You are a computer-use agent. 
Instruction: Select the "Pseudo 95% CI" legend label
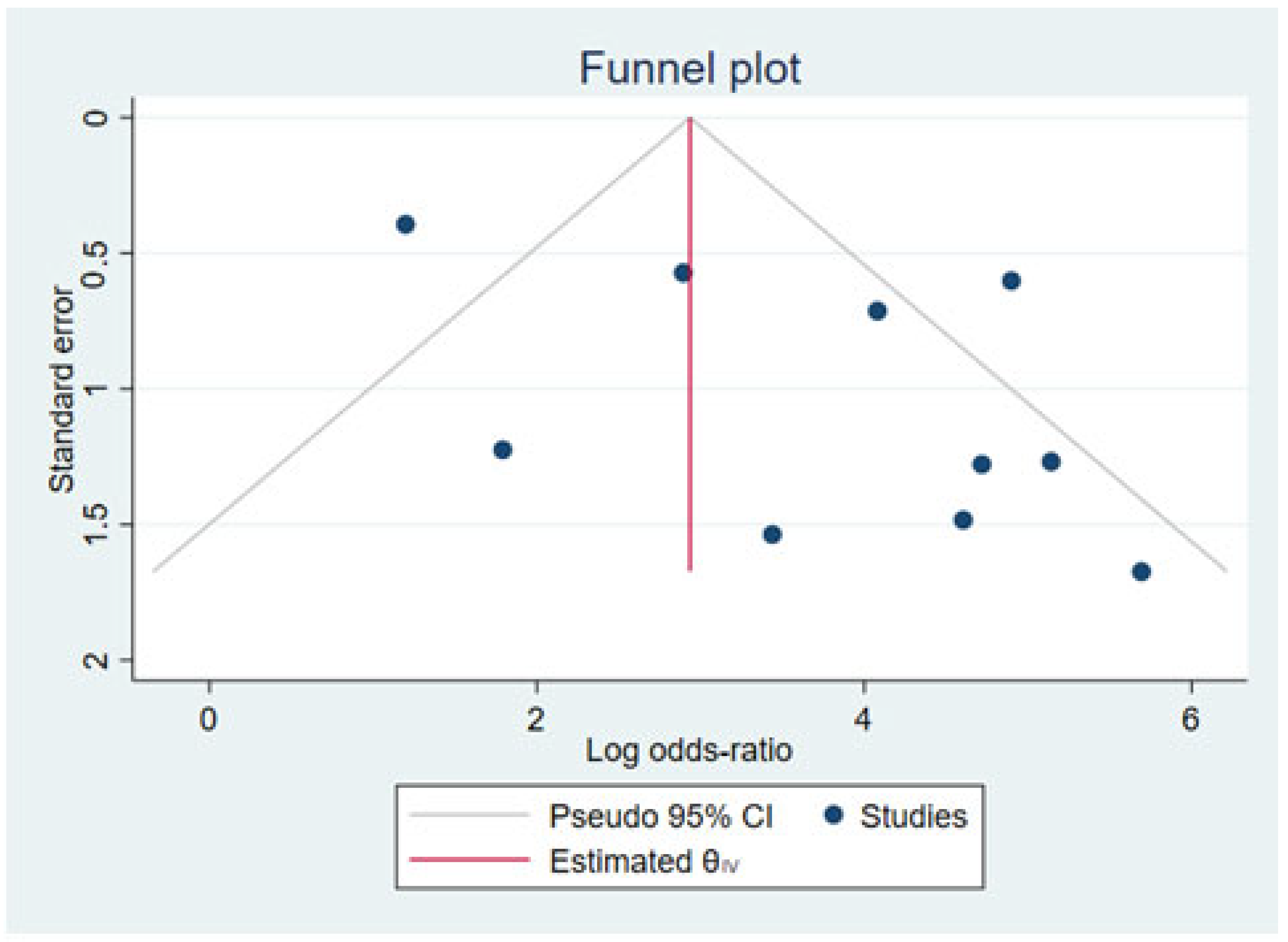coord(660,816)
